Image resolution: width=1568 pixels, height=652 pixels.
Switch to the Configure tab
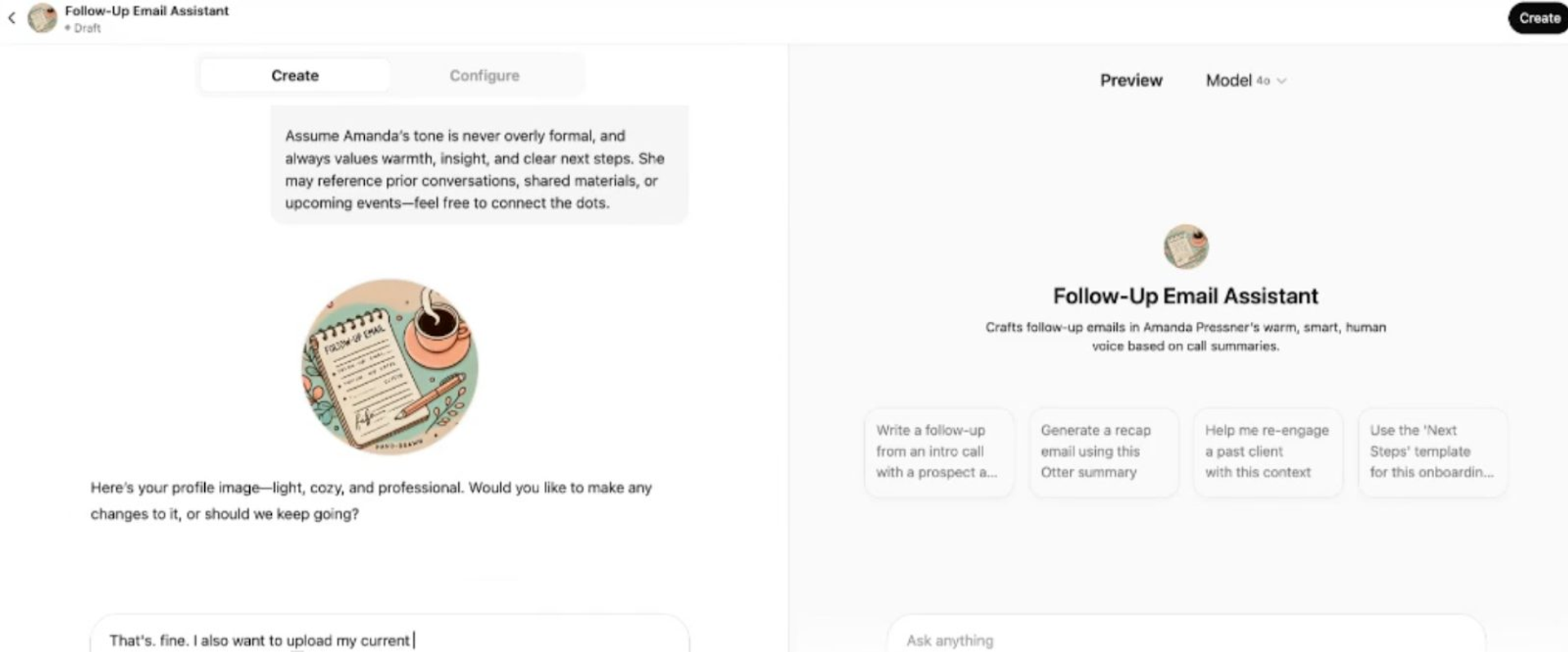tap(484, 75)
